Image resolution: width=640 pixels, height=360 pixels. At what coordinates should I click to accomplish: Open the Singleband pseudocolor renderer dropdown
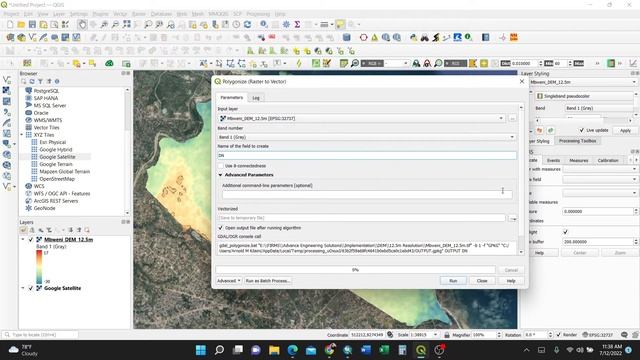click(584, 96)
